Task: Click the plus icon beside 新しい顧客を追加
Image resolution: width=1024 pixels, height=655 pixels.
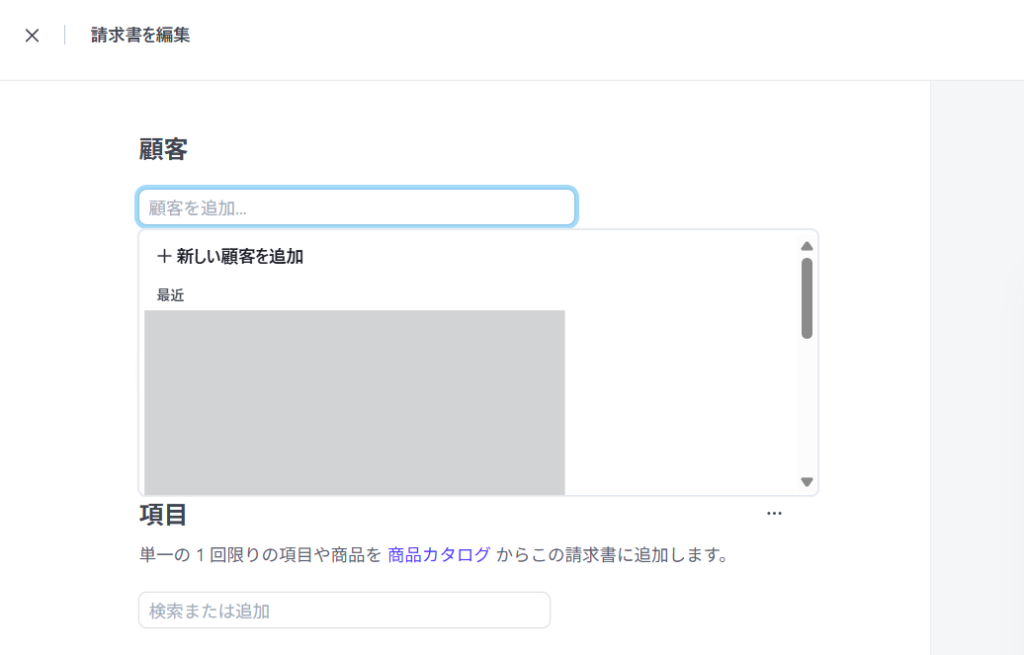Action: pyautogui.click(x=164, y=257)
